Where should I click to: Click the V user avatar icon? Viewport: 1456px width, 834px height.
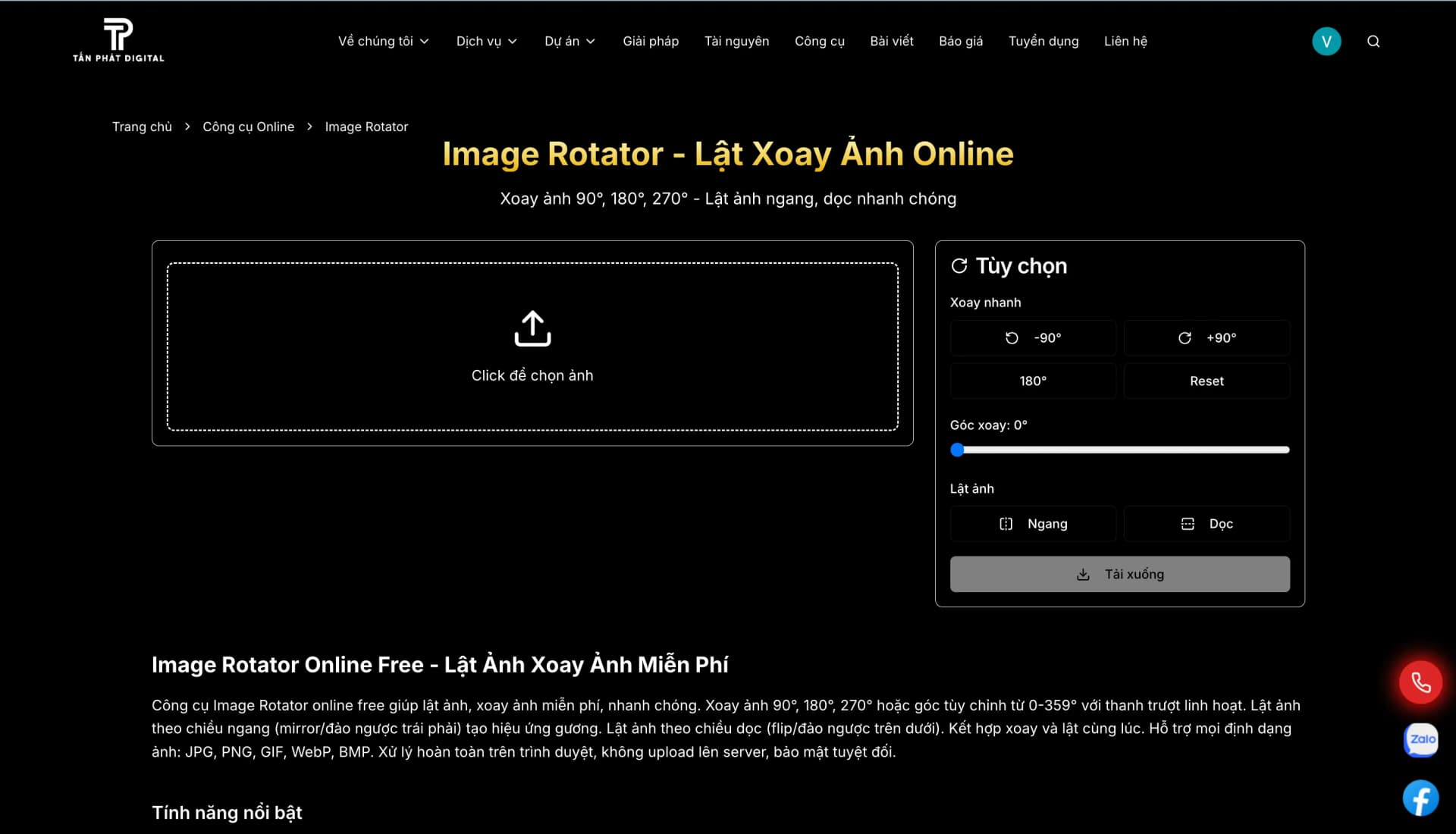pyautogui.click(x=1326, y=41)
